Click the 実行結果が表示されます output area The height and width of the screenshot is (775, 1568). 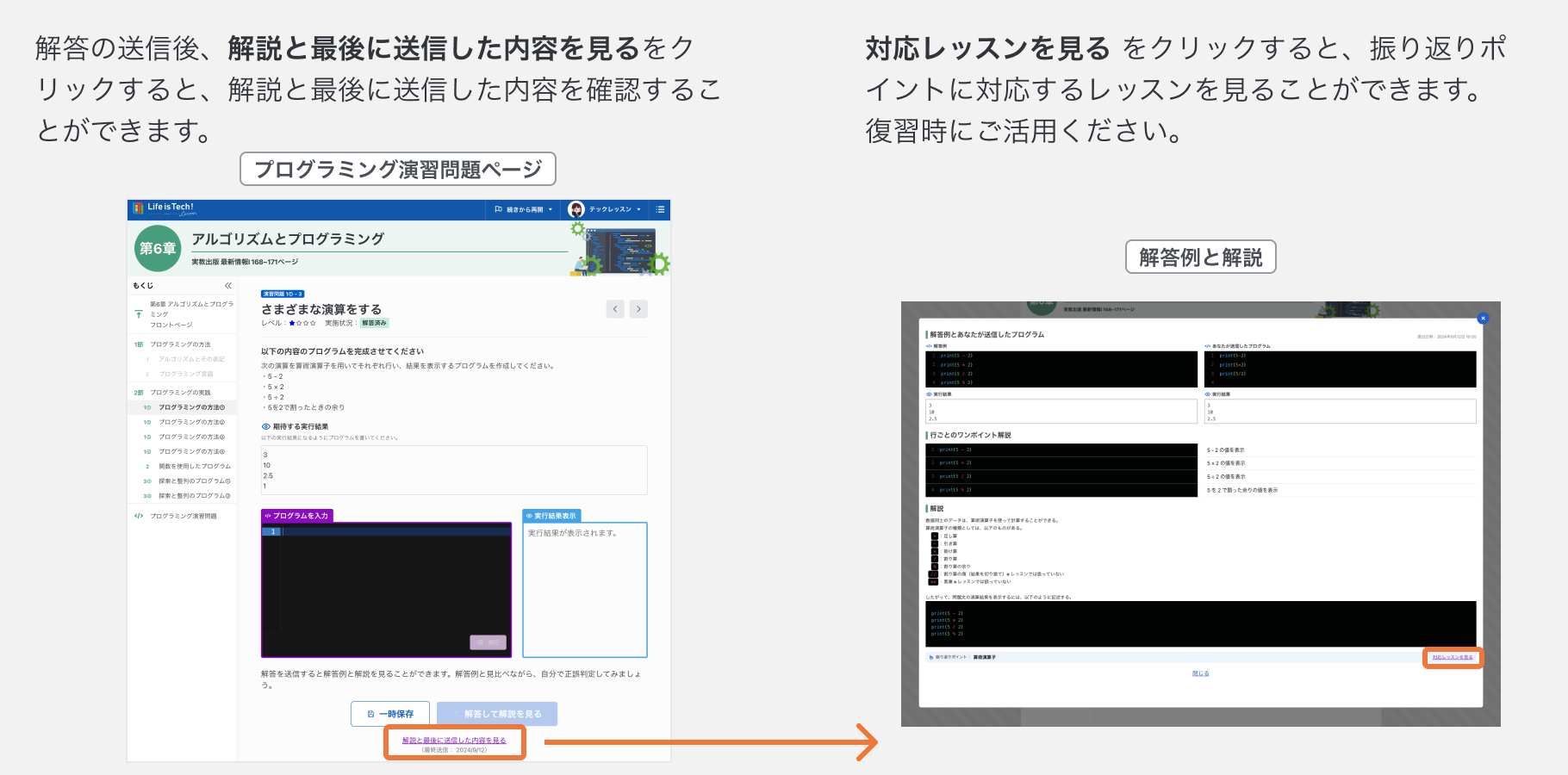[x=585, y=590]
